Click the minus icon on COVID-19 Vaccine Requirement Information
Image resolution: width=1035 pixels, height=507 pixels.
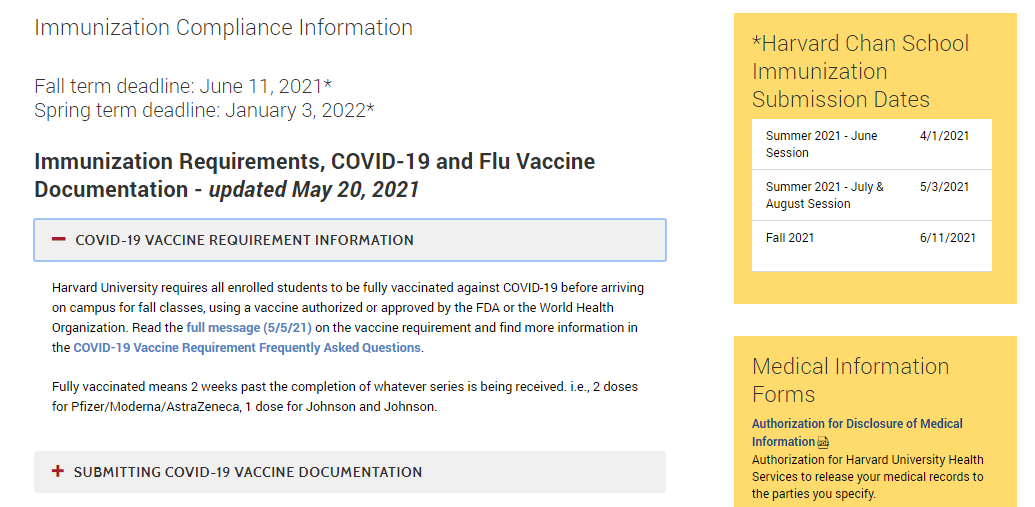point(59,240)
